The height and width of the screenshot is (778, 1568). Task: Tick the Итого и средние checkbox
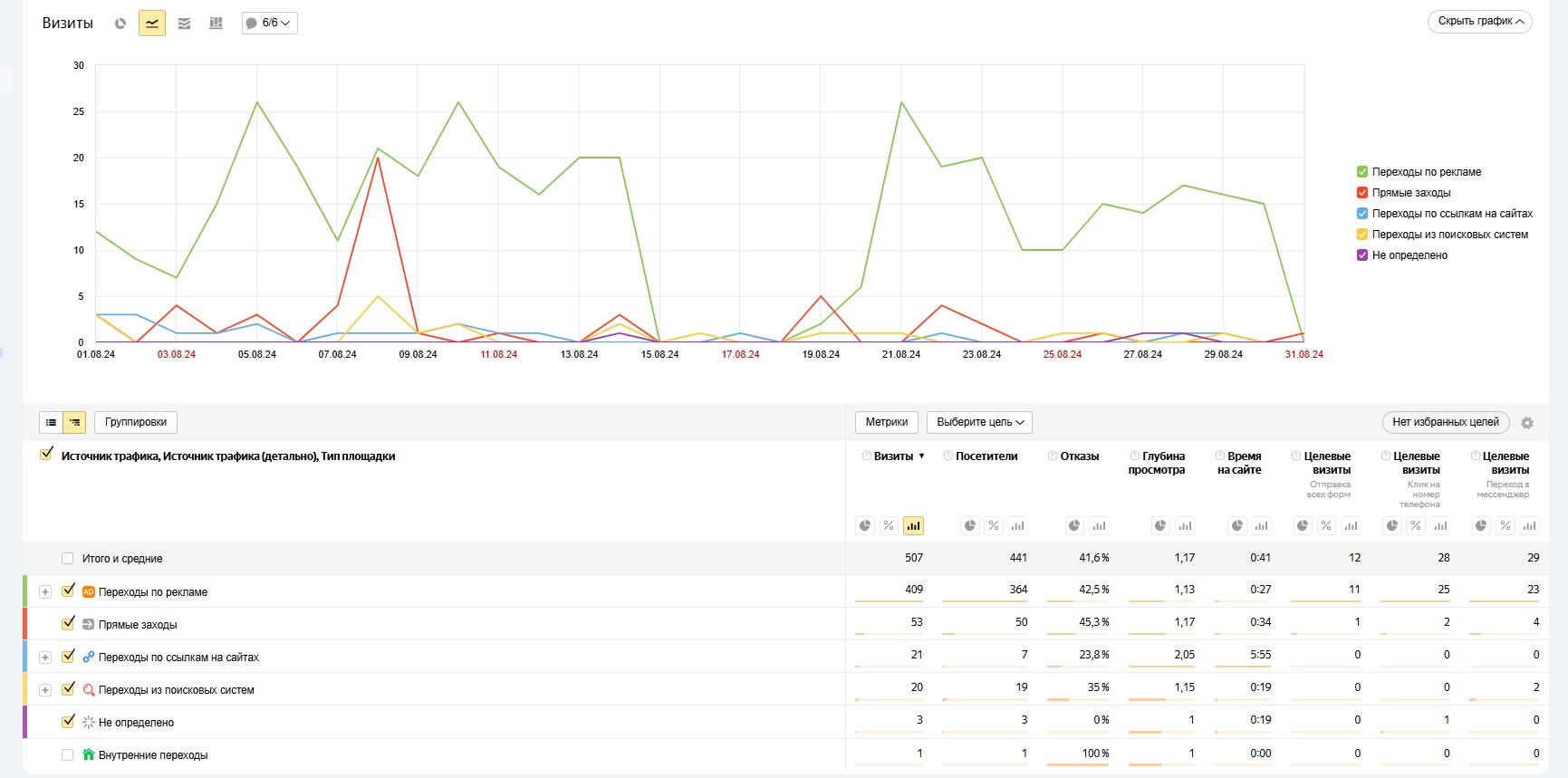67,559
